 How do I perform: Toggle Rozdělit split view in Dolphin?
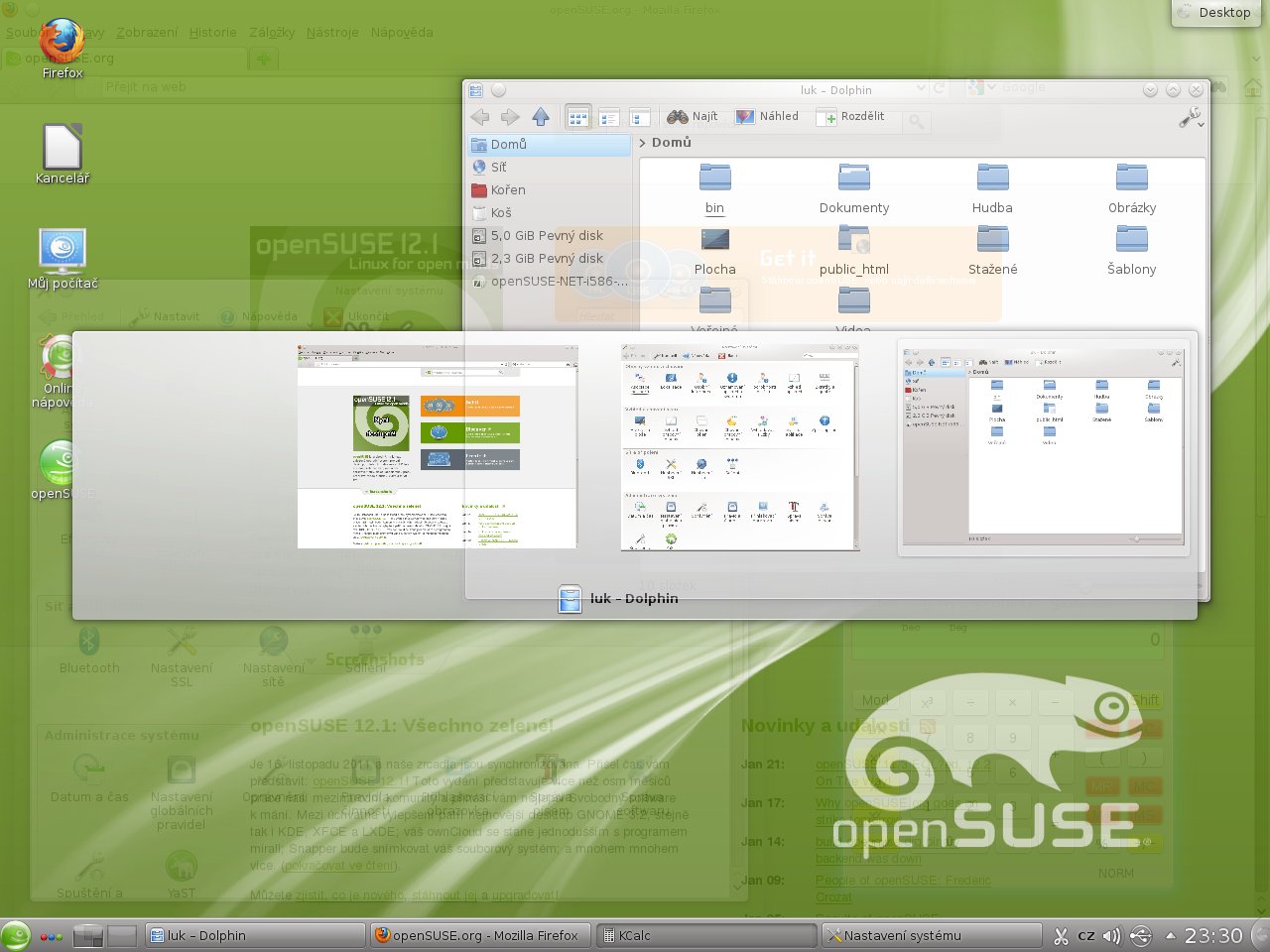click(x=850, y=116)
